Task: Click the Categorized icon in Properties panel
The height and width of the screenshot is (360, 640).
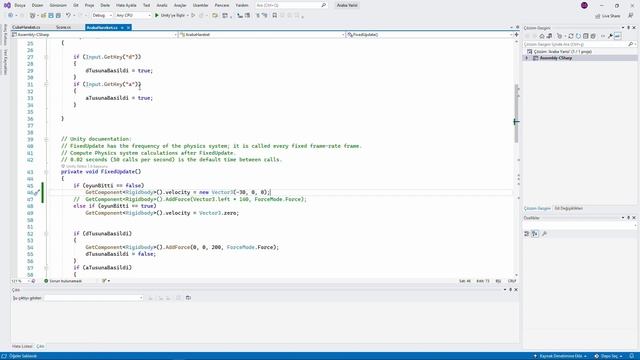Action: (x=527, y=233)
